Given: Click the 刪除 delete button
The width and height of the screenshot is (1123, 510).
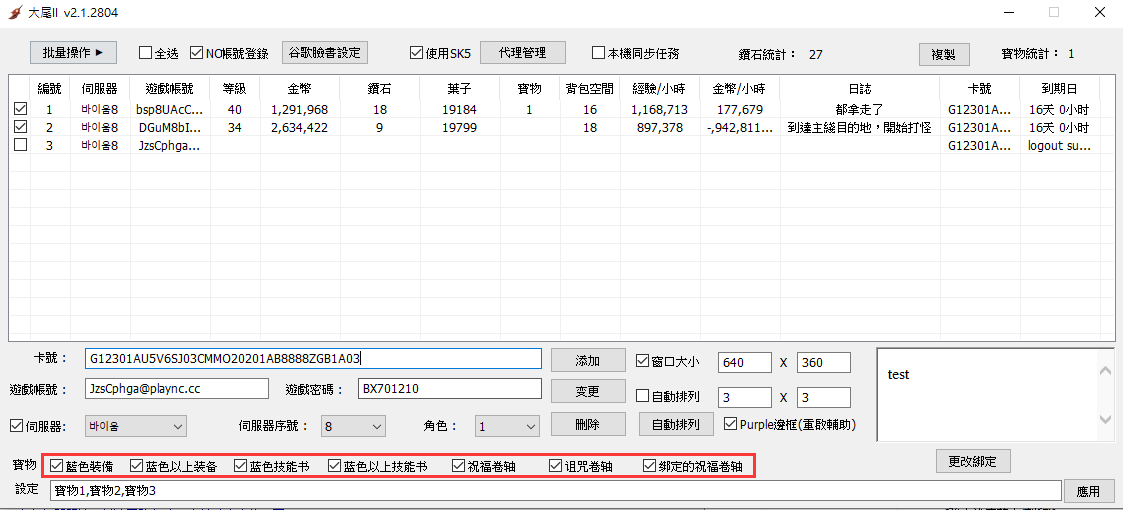Looking at the screenshot, I should click(x=587, y=424).
